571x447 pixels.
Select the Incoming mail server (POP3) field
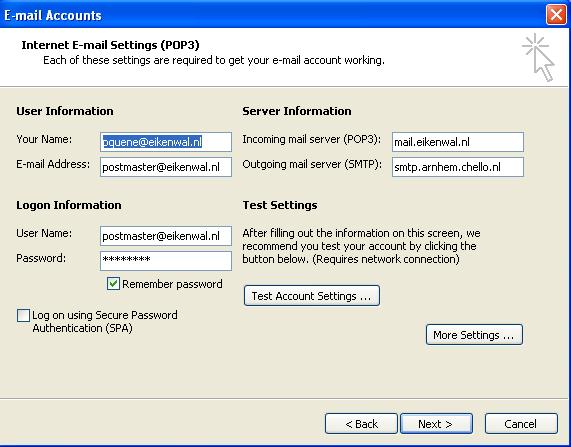[458, 142]
